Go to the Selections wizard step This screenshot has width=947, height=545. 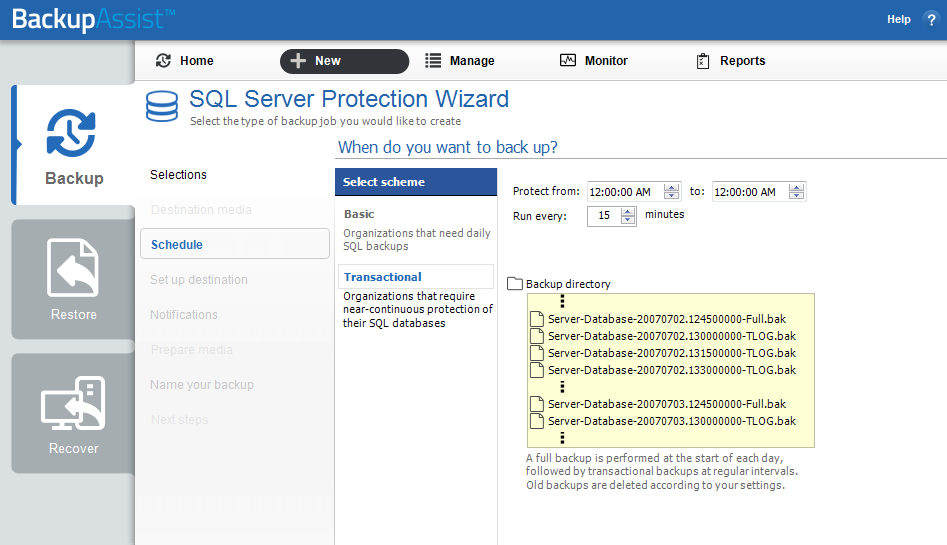click(x=178, y=175)
